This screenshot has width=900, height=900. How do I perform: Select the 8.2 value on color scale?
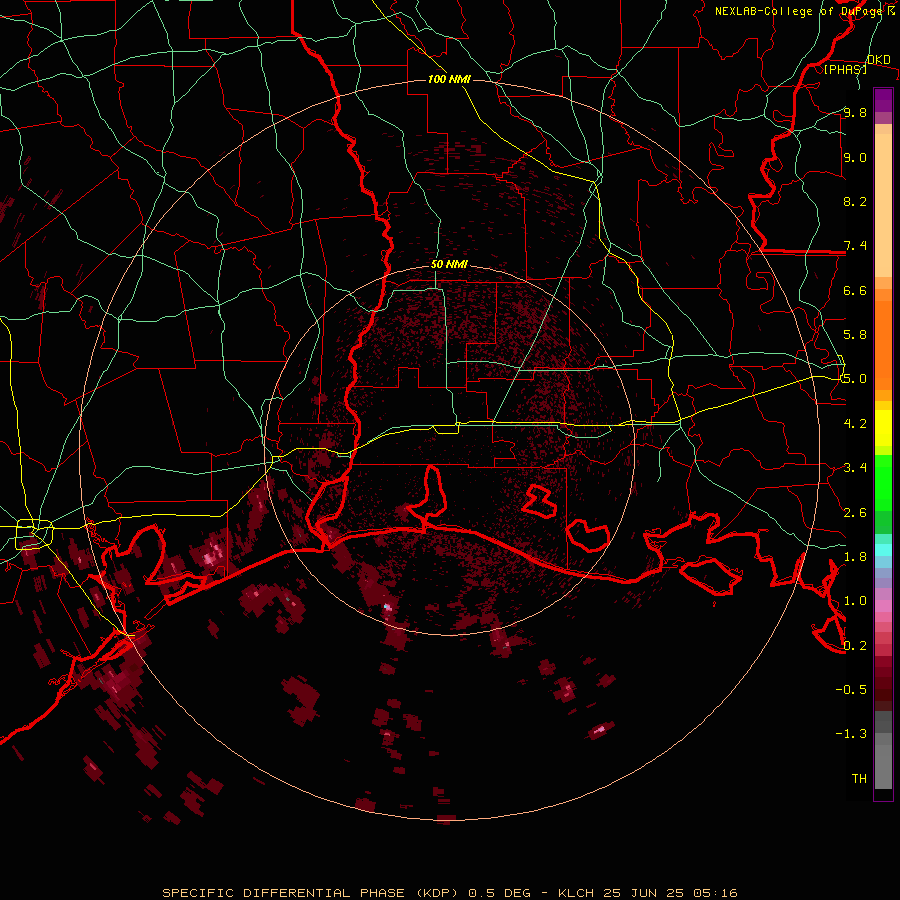pyautogui.click(x=855, y=201)
